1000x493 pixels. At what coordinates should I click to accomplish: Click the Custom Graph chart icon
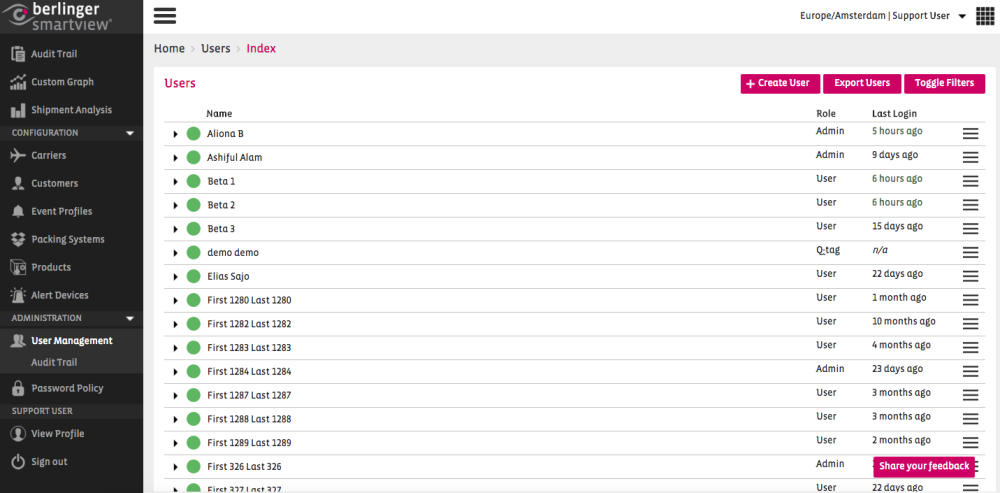coord(17,82)
